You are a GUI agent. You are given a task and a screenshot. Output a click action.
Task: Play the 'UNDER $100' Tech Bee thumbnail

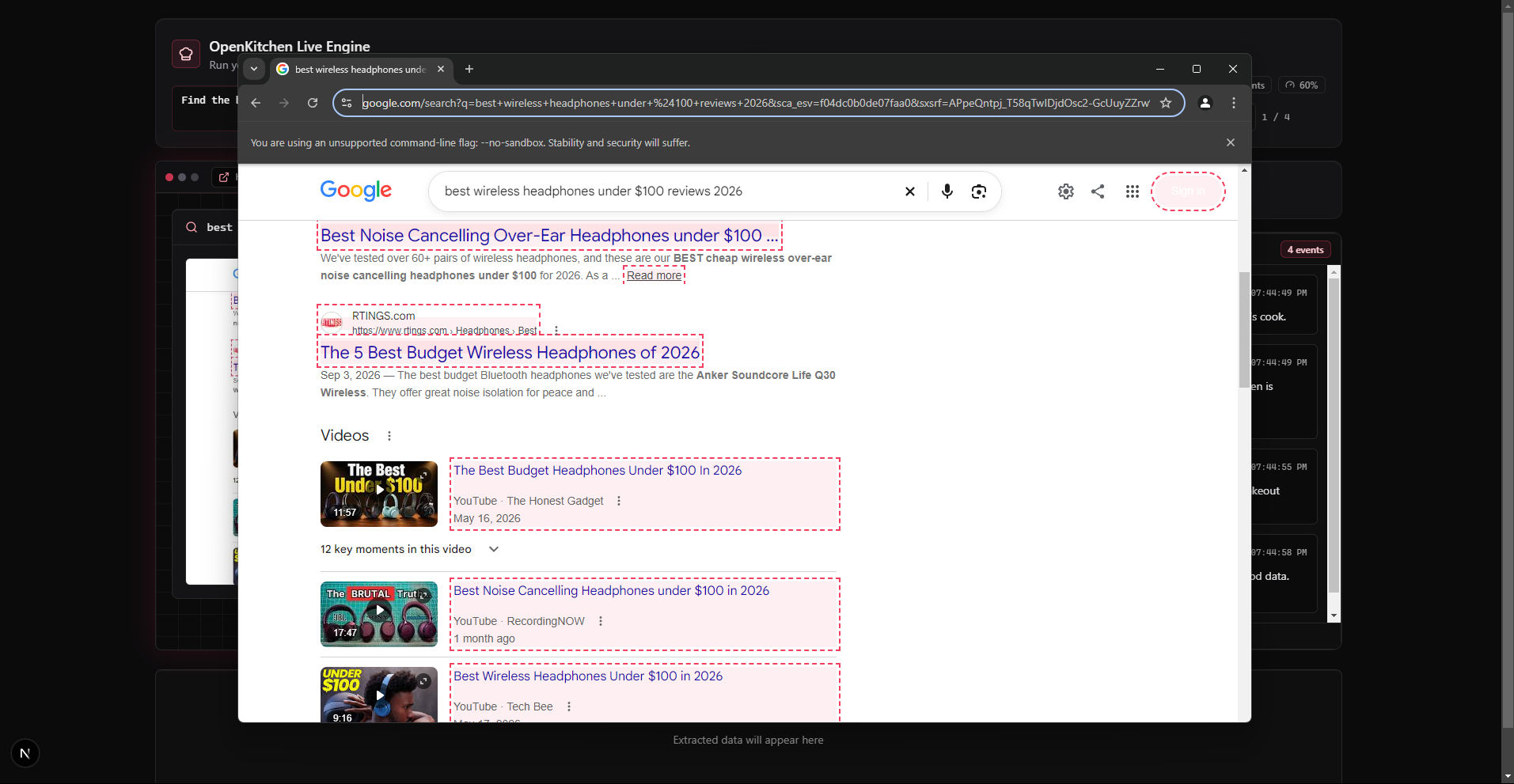tap(379, 695)
